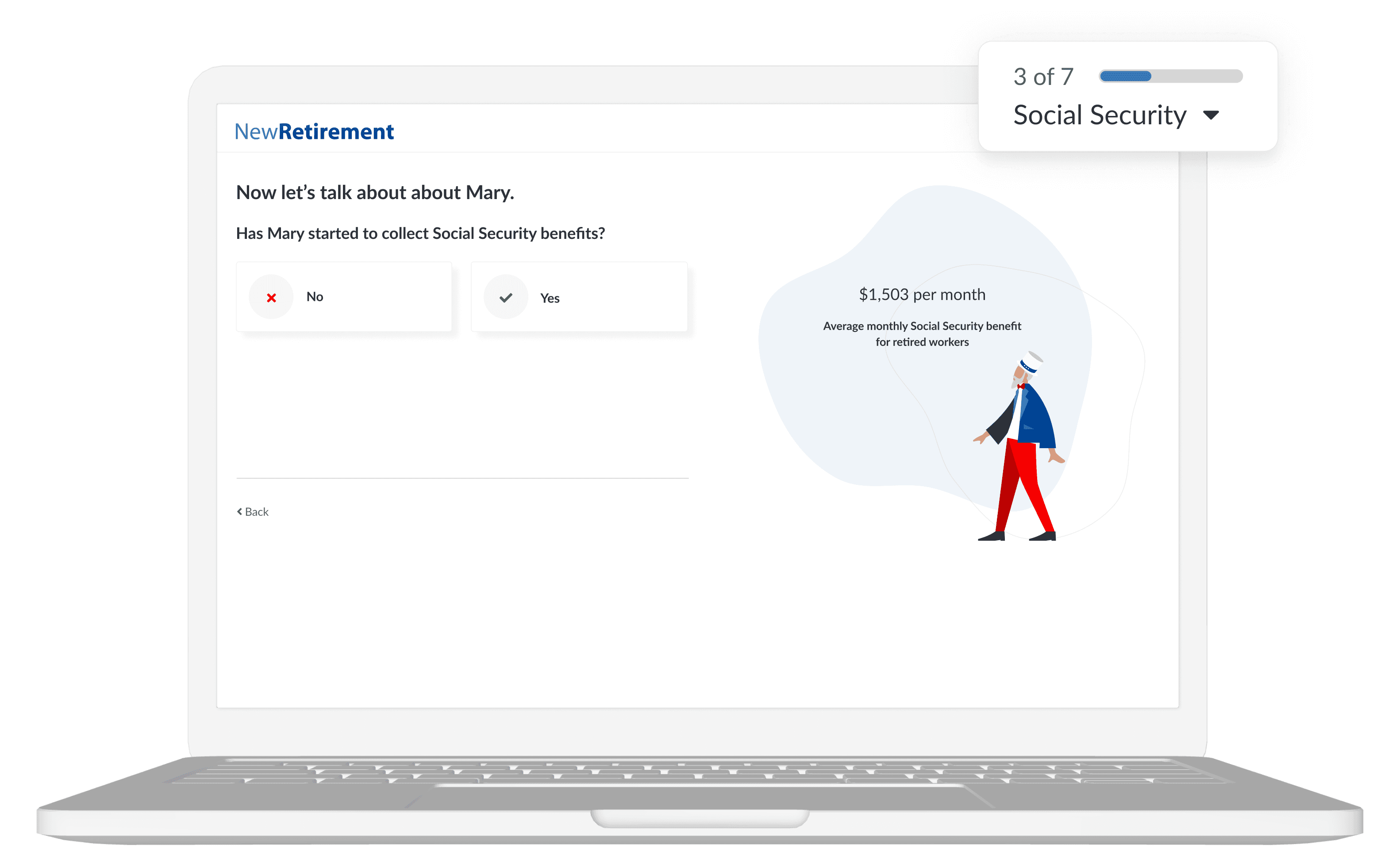Click the Has Mary started question text
1400x868 pixels.
[x=420, y=234]
